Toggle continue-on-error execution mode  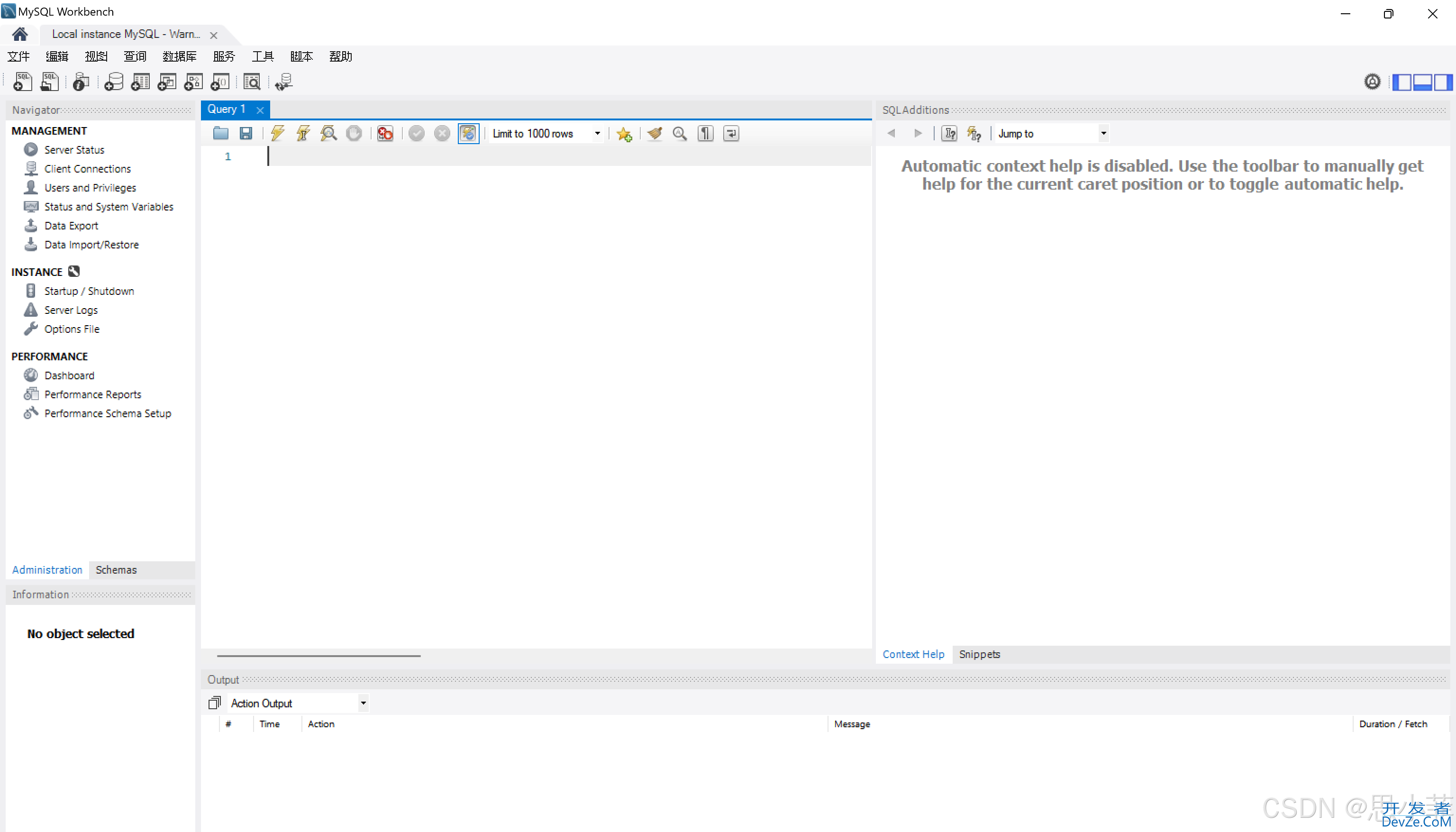tap(385, 133)
